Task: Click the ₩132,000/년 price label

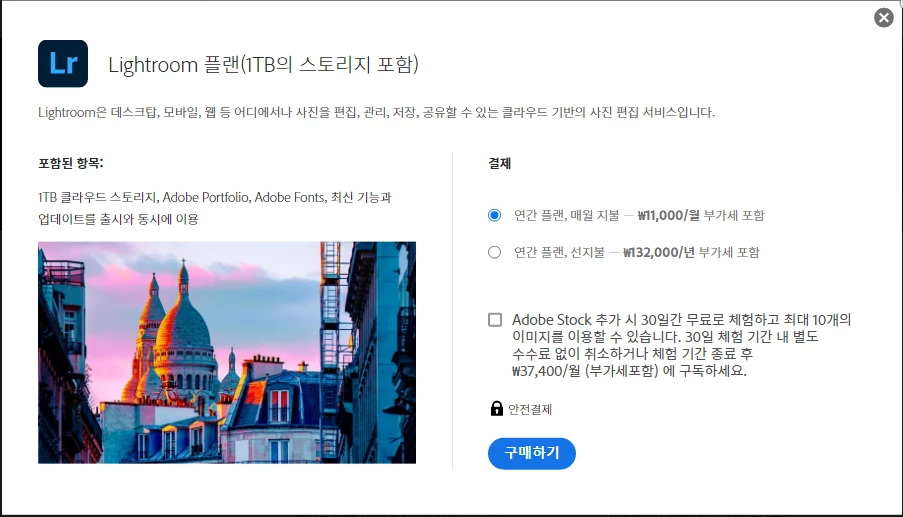Action: [659, 252]
